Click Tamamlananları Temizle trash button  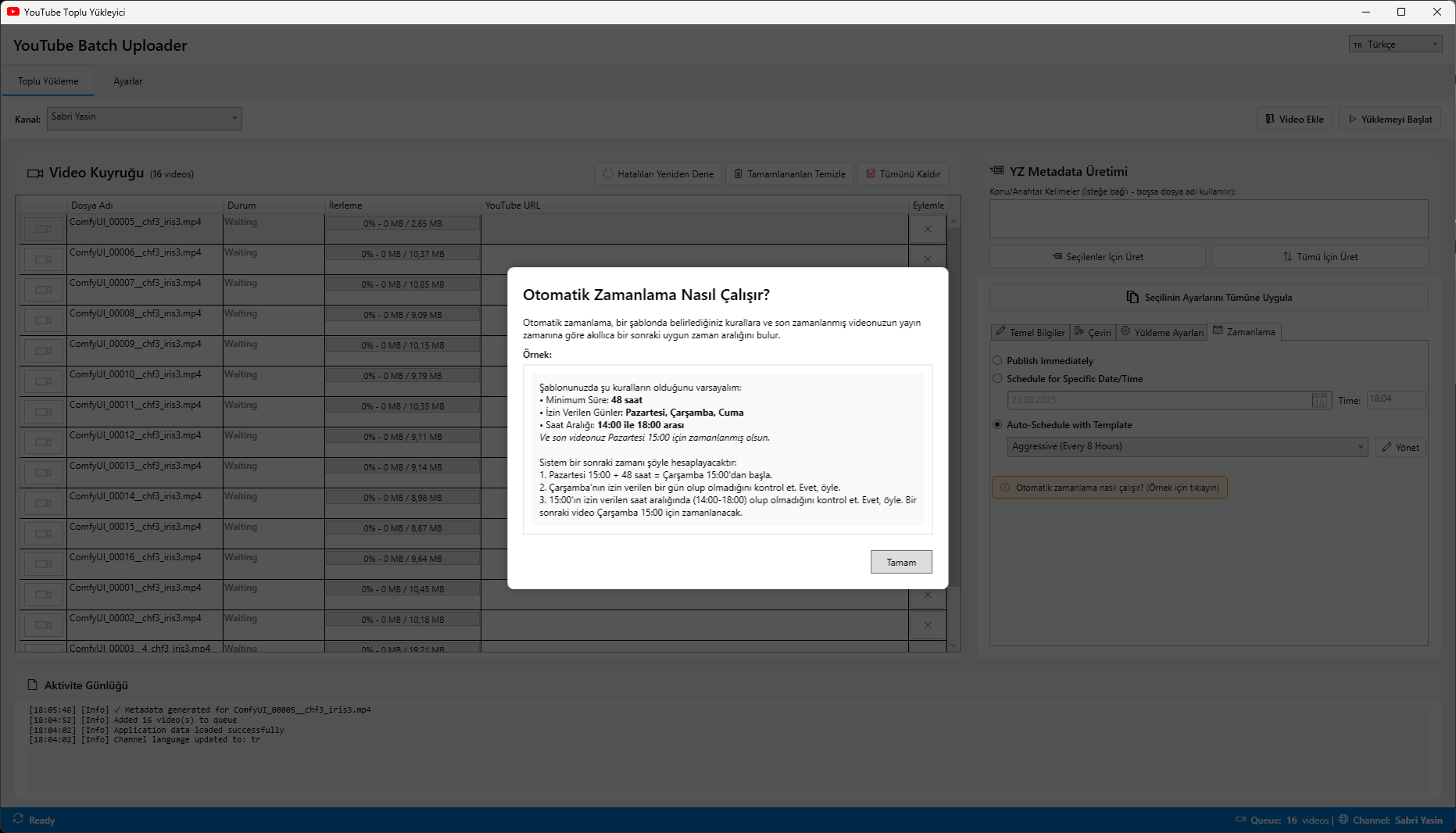point(789,173)
